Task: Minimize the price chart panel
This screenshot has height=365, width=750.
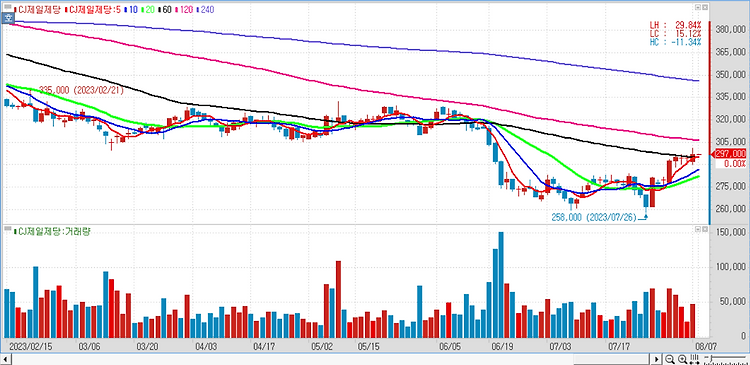Action: click(698, 8)
